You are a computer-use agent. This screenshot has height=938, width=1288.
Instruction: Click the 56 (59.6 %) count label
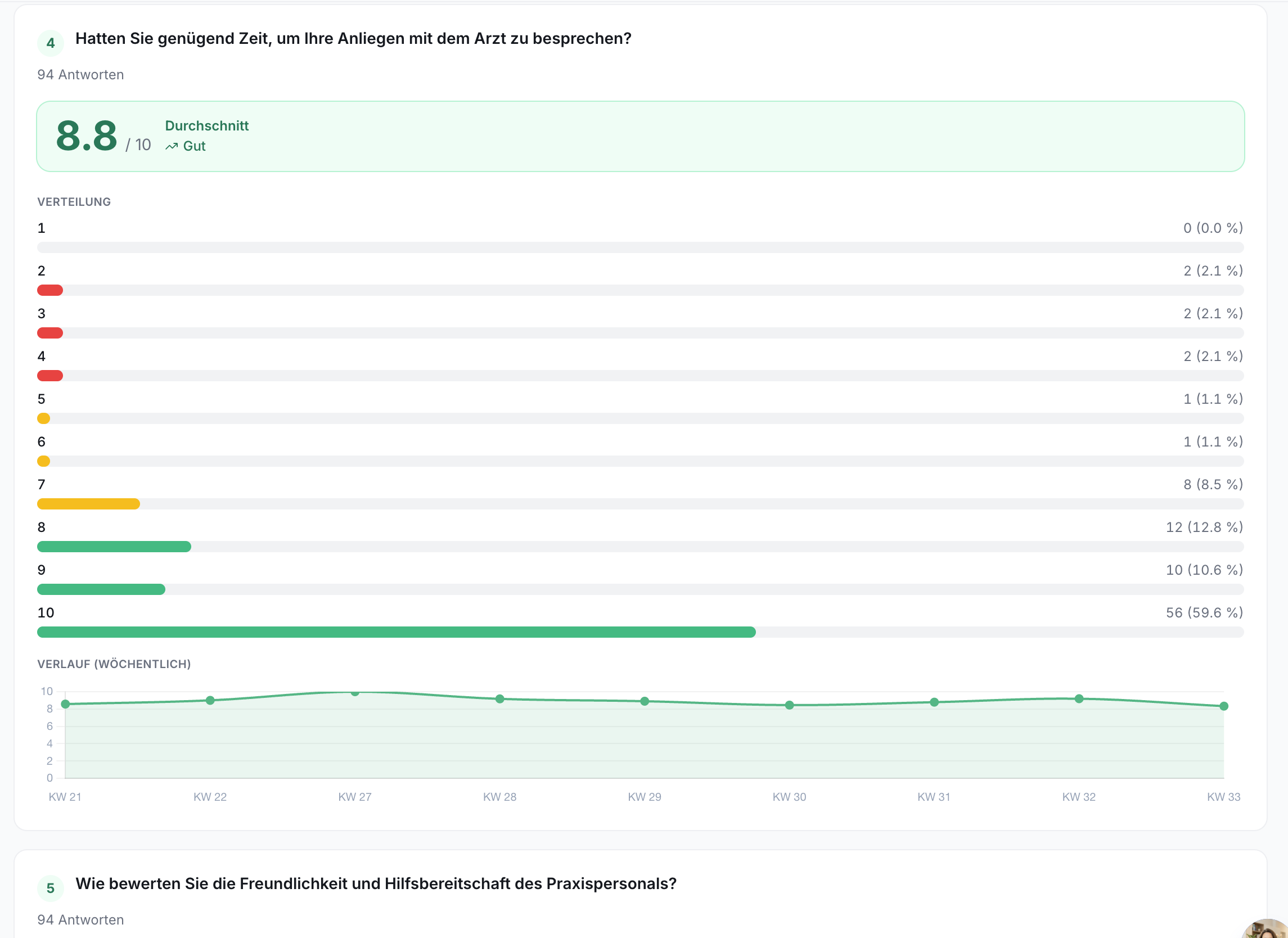(x=1205, y=612)
